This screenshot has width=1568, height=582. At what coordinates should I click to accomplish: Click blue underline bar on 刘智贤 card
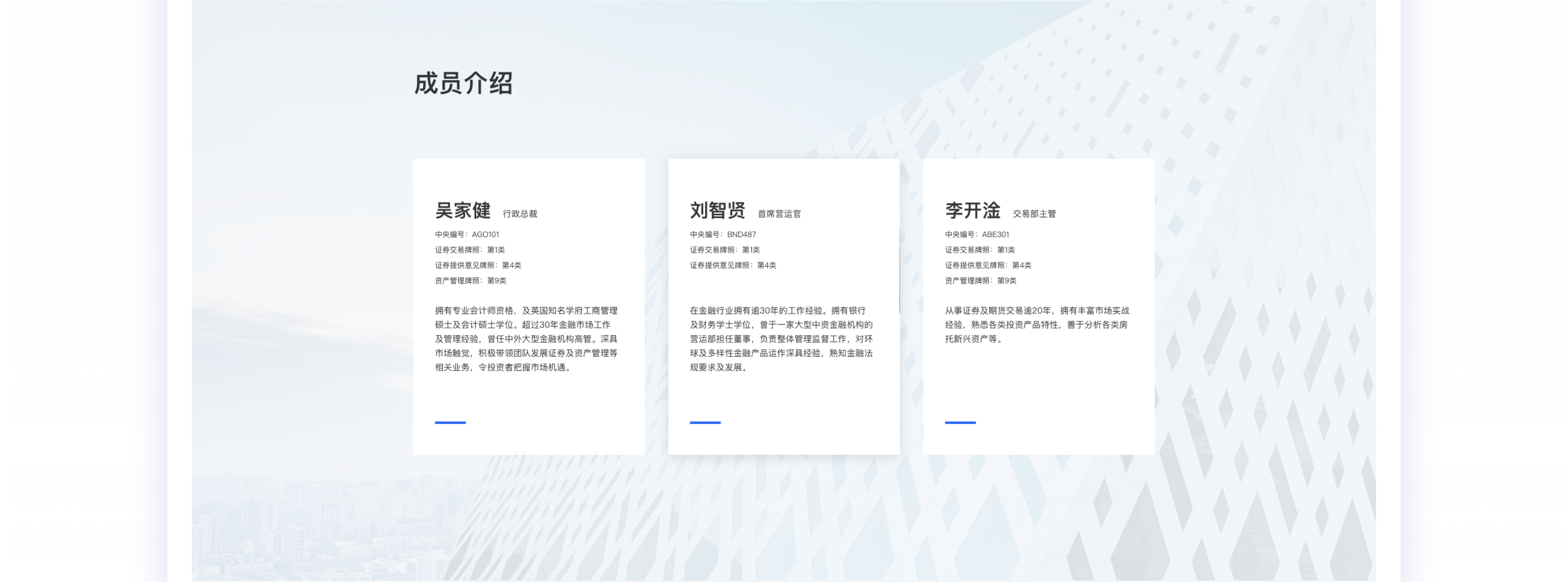coord(705,422)
